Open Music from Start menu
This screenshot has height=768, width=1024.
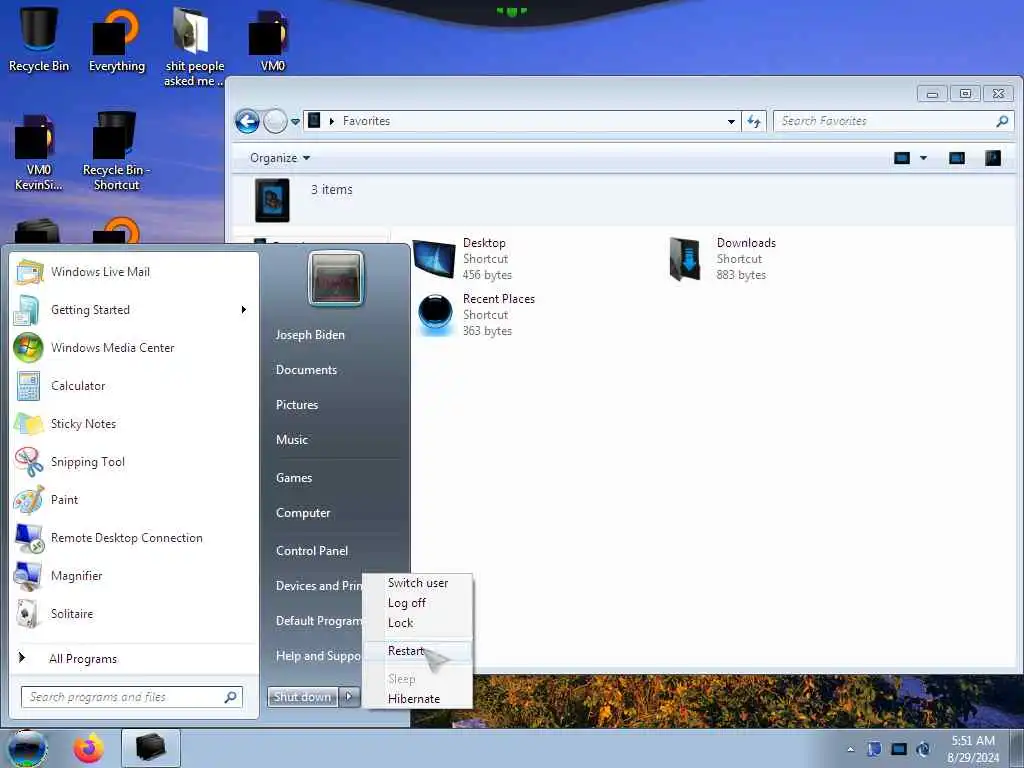coord(292,440)
